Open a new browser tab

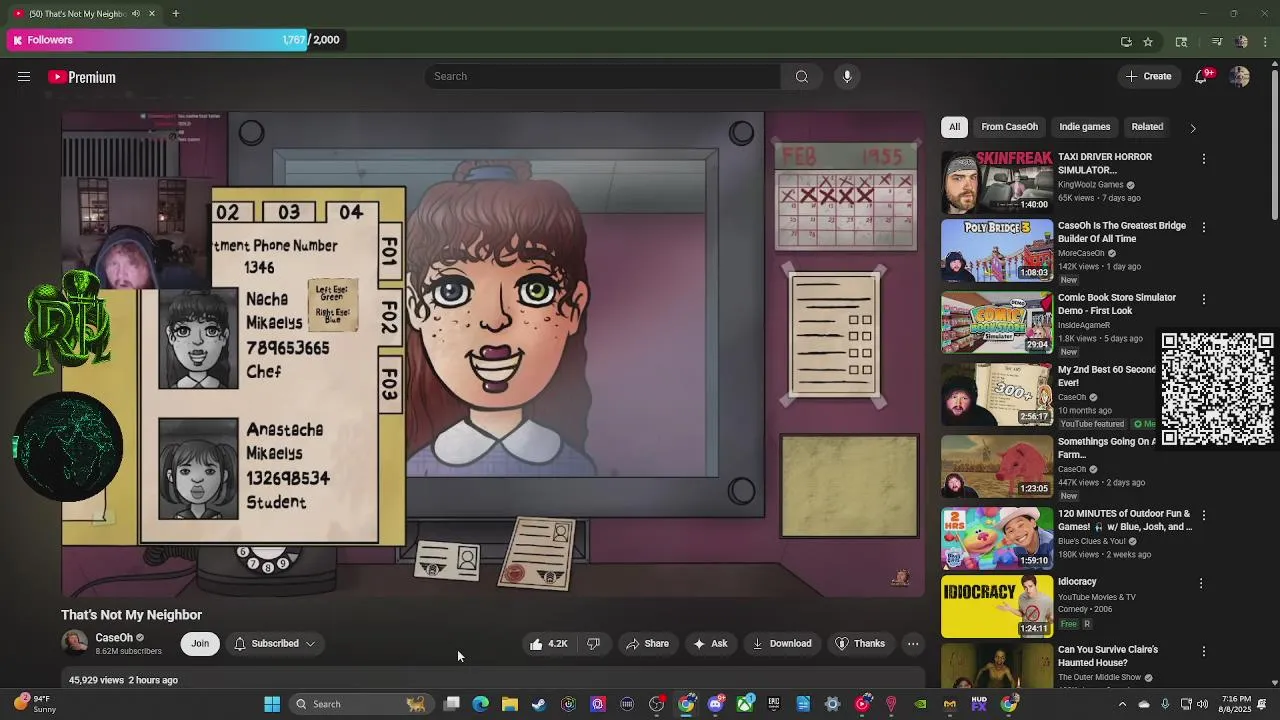click(x=175, y=13)
